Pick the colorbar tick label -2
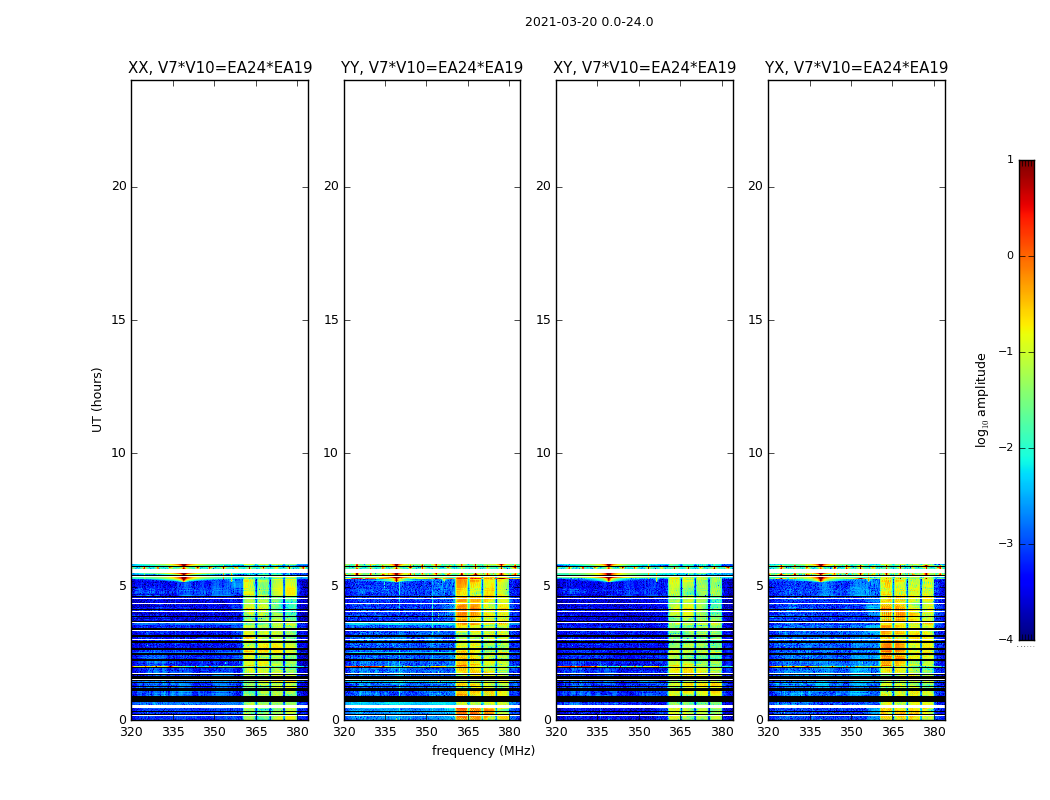 tap(1007, 448)
